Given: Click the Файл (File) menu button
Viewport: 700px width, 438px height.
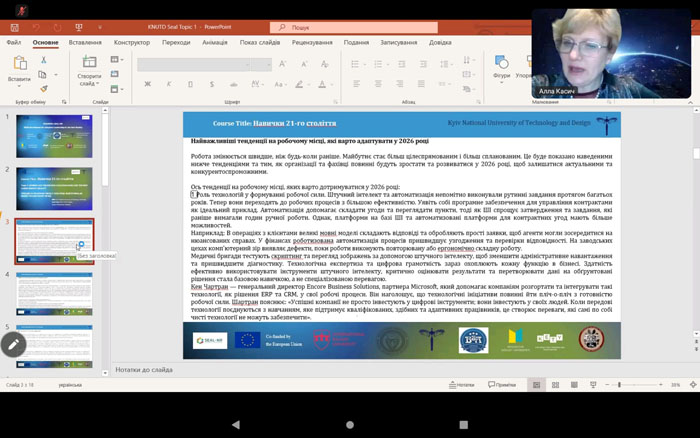Looking at the screenshot, I should (14, 42).
